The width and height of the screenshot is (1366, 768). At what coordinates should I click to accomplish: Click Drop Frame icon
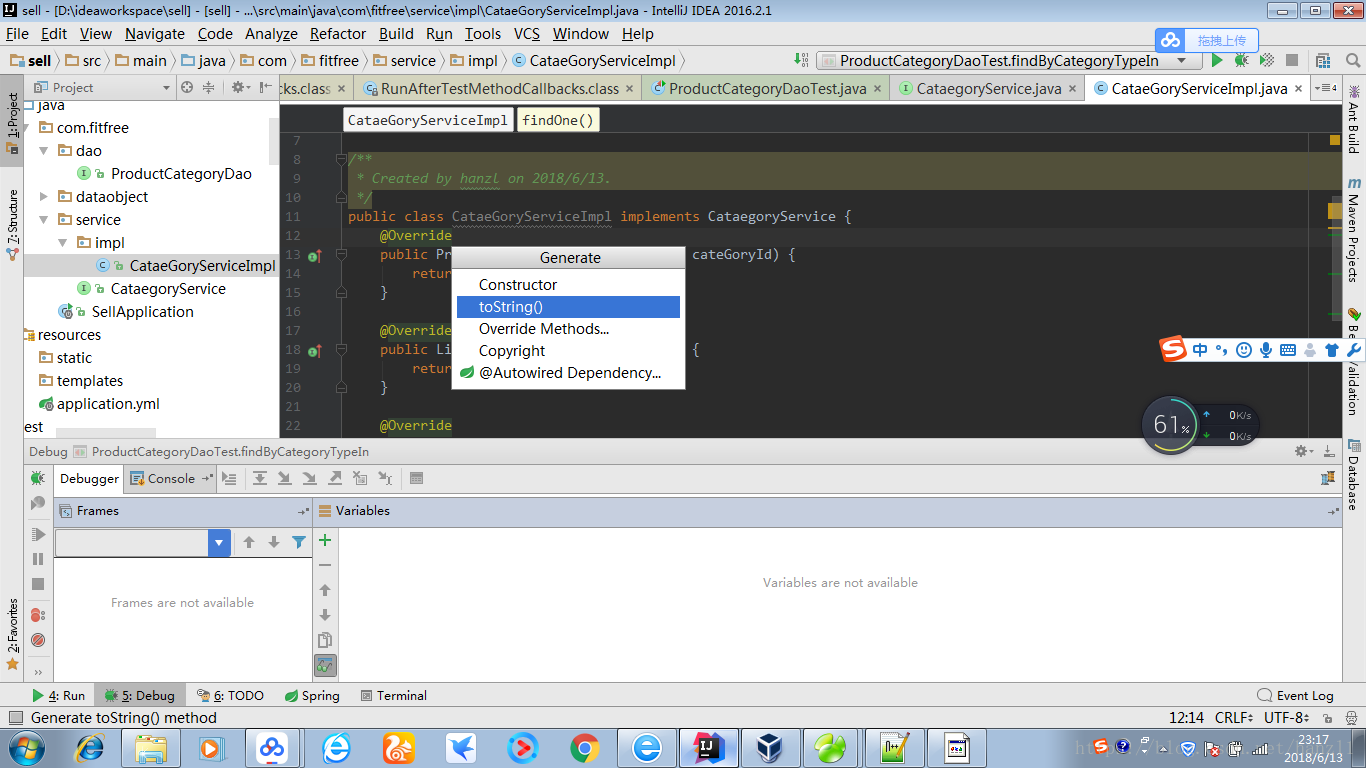click(x=360, y=478)
